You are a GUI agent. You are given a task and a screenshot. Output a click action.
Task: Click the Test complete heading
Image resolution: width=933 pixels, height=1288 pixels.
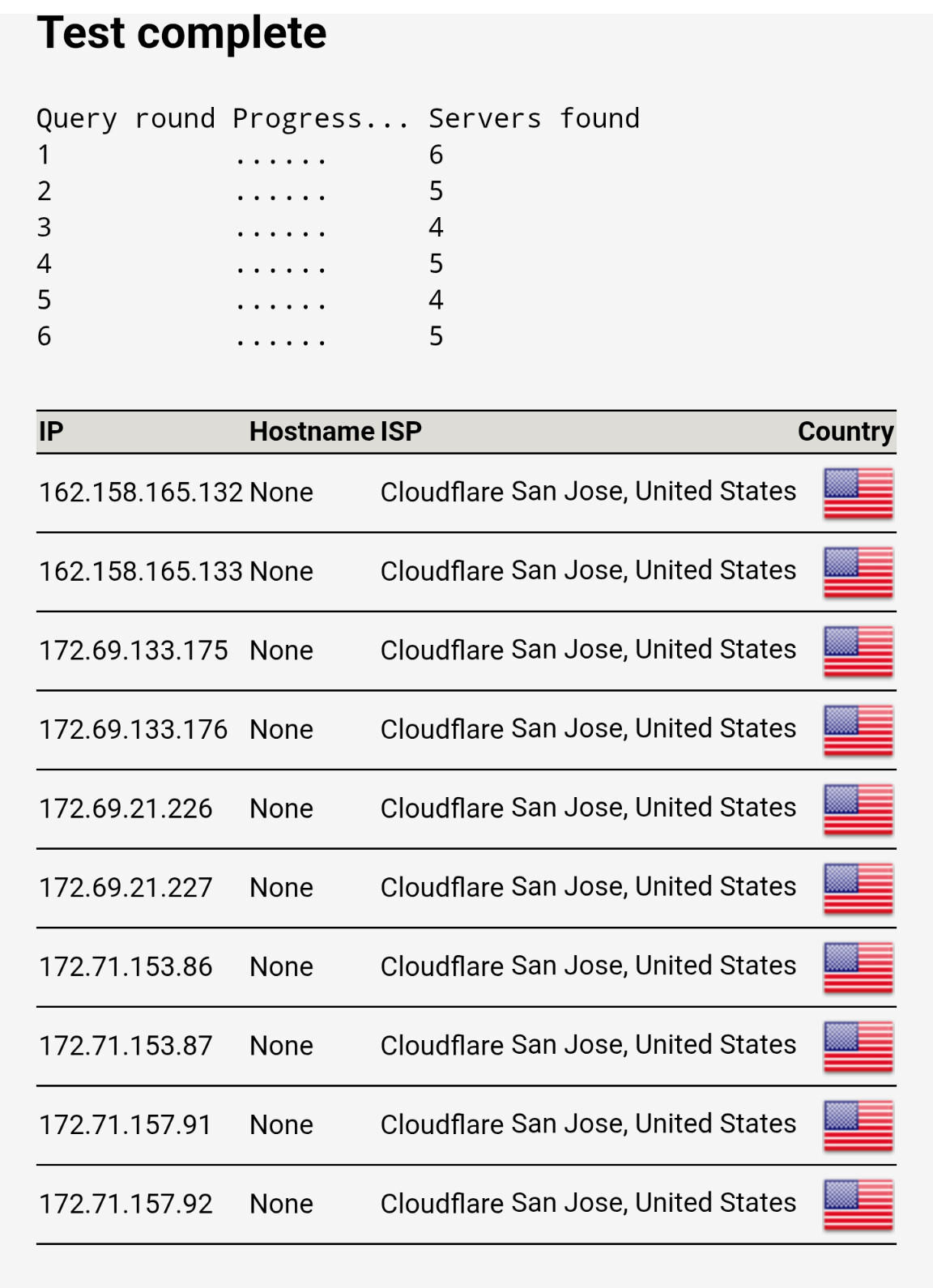pos(182,33)
